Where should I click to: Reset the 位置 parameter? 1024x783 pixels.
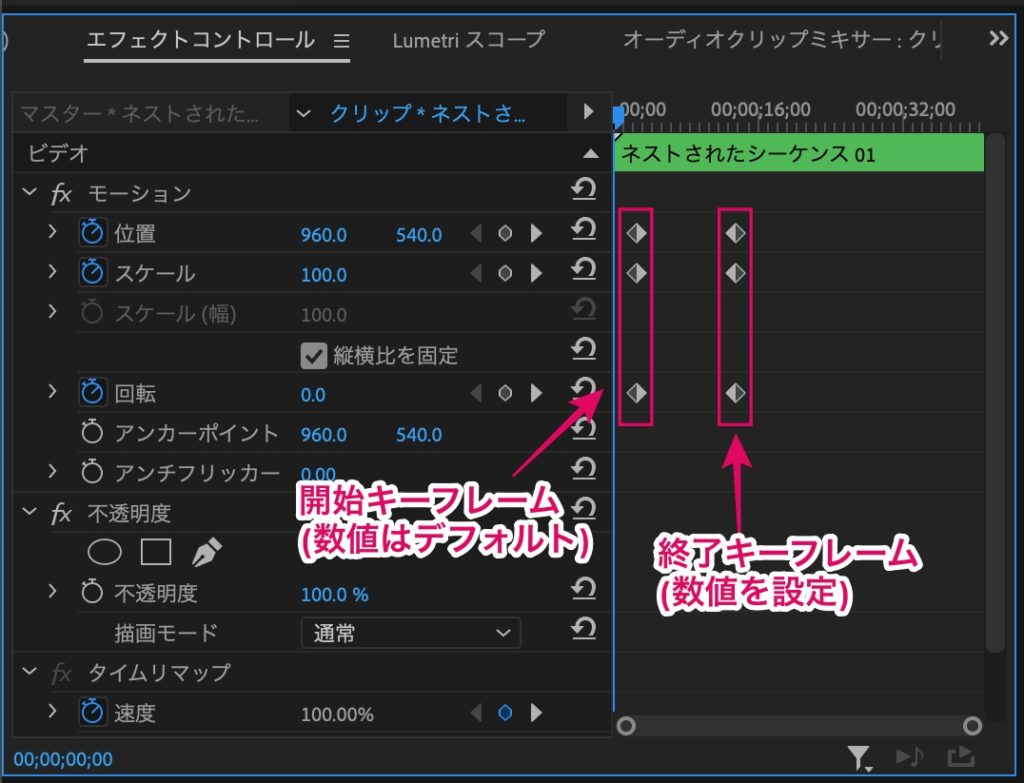coord(583,229)
